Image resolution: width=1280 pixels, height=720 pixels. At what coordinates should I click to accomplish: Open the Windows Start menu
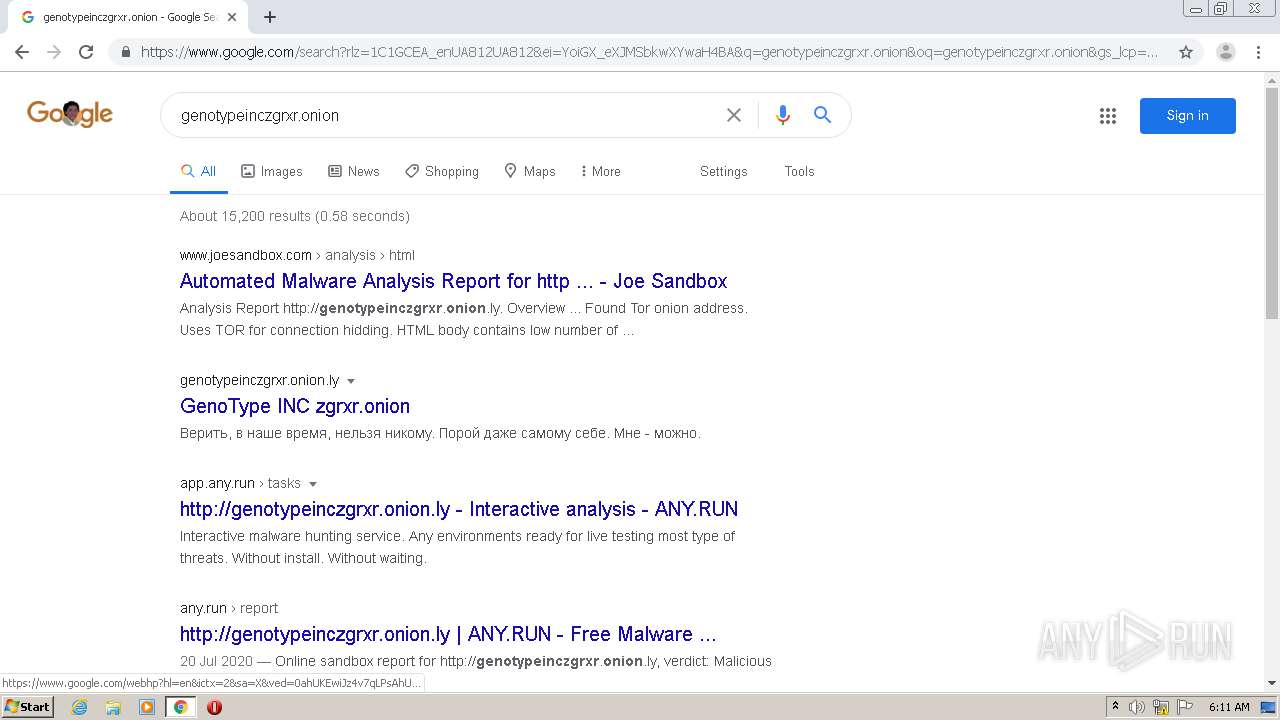pyautogui.click(x=27, y=707)
